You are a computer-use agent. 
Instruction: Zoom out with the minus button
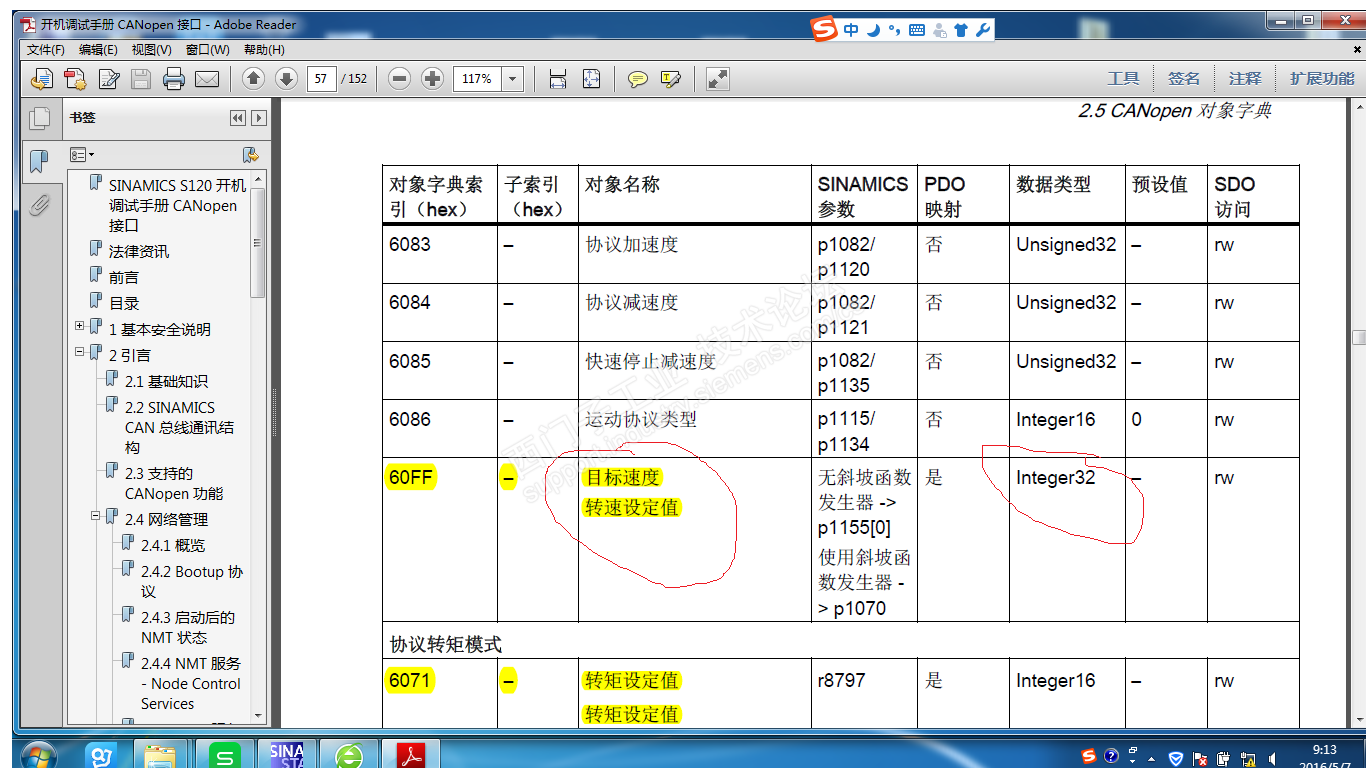point(399,78)
